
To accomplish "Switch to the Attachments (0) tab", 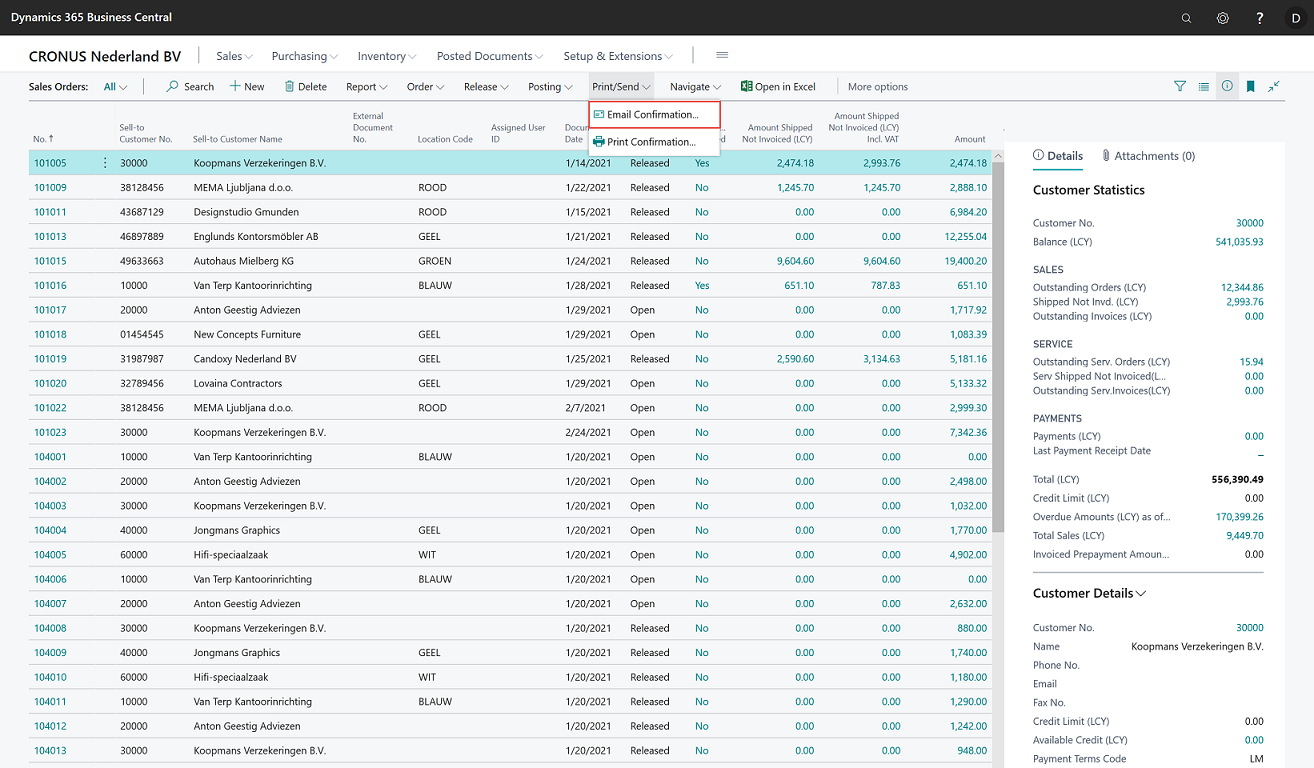I will (1148, 156).
